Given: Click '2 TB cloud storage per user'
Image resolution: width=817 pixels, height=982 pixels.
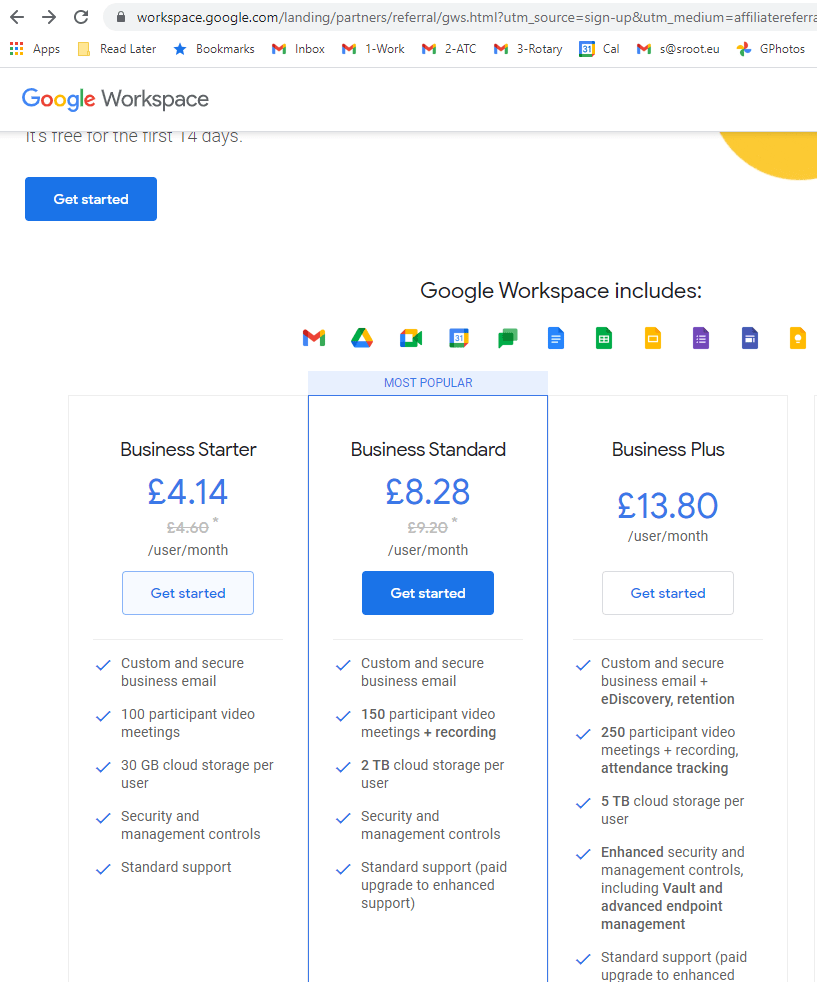Looking at the screenshot, I should [433, 774].
